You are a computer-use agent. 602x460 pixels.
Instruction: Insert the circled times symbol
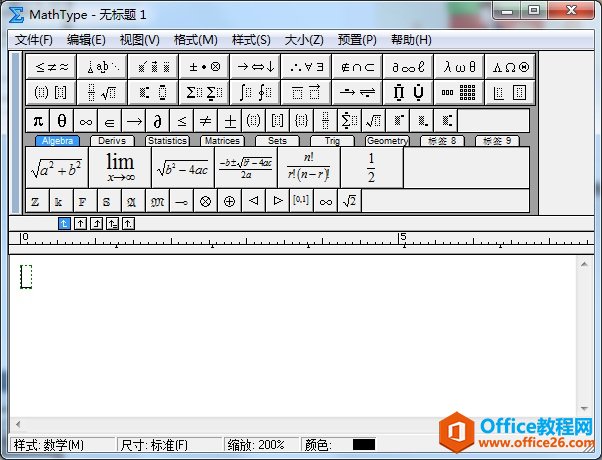[x=205, y=201]
